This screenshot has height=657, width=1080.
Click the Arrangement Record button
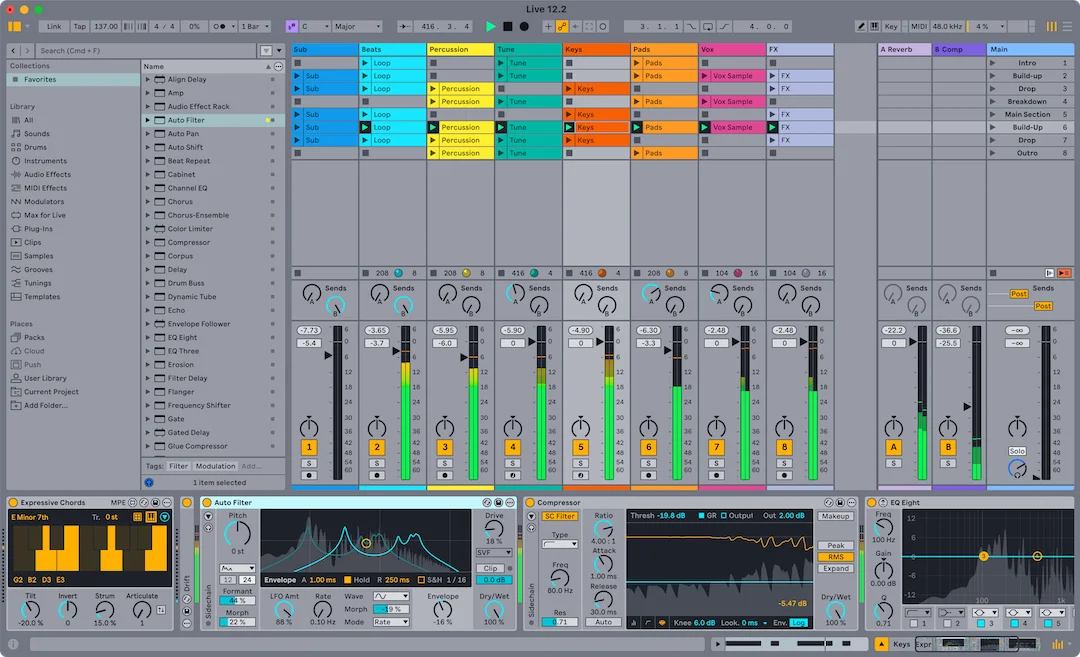coord(524,27)
